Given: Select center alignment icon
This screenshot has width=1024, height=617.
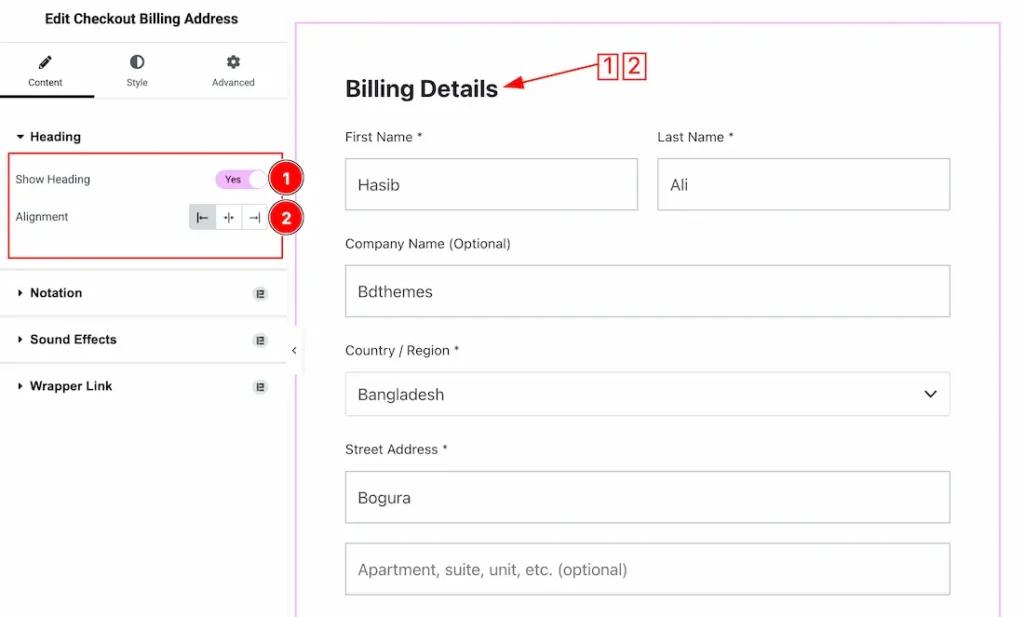Looking at the screenshot, I should 229,217.
